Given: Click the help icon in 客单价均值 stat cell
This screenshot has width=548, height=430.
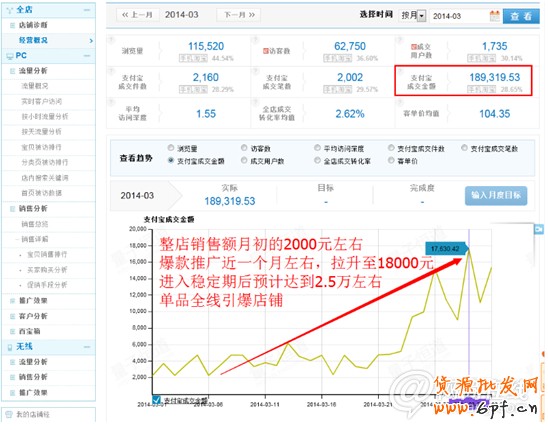Looking at the screenshot, I should pos(399,102).
